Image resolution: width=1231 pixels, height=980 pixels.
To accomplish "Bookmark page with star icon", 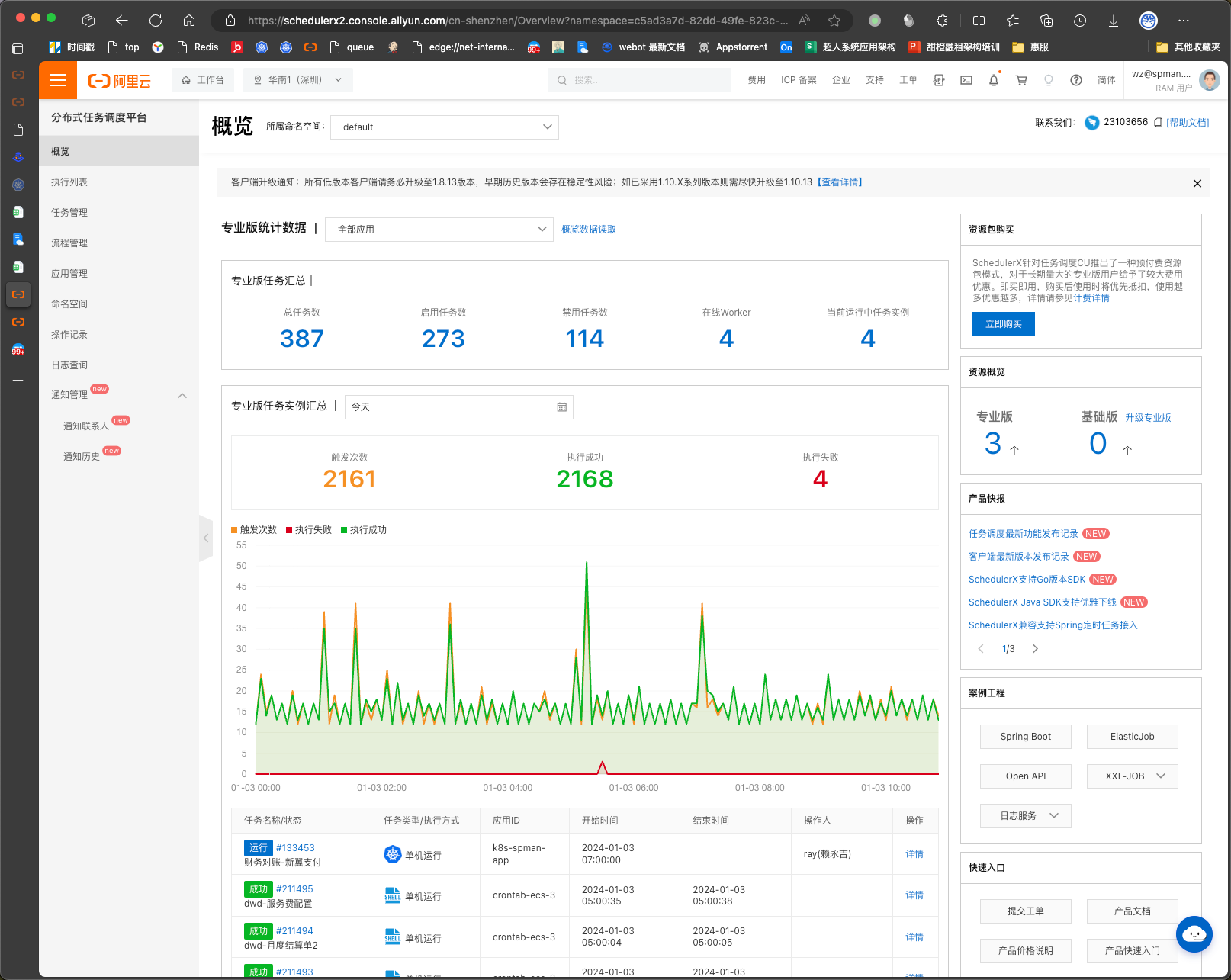I will pos(834,21).
